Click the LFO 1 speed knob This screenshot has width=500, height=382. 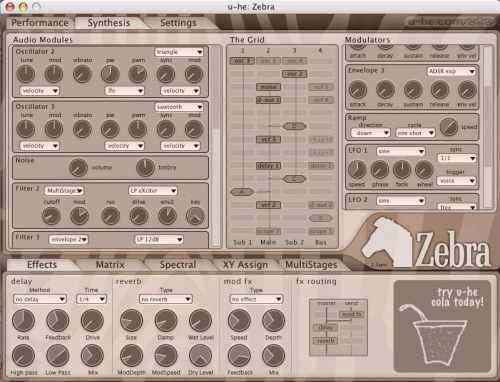click(x=357, y=169)
